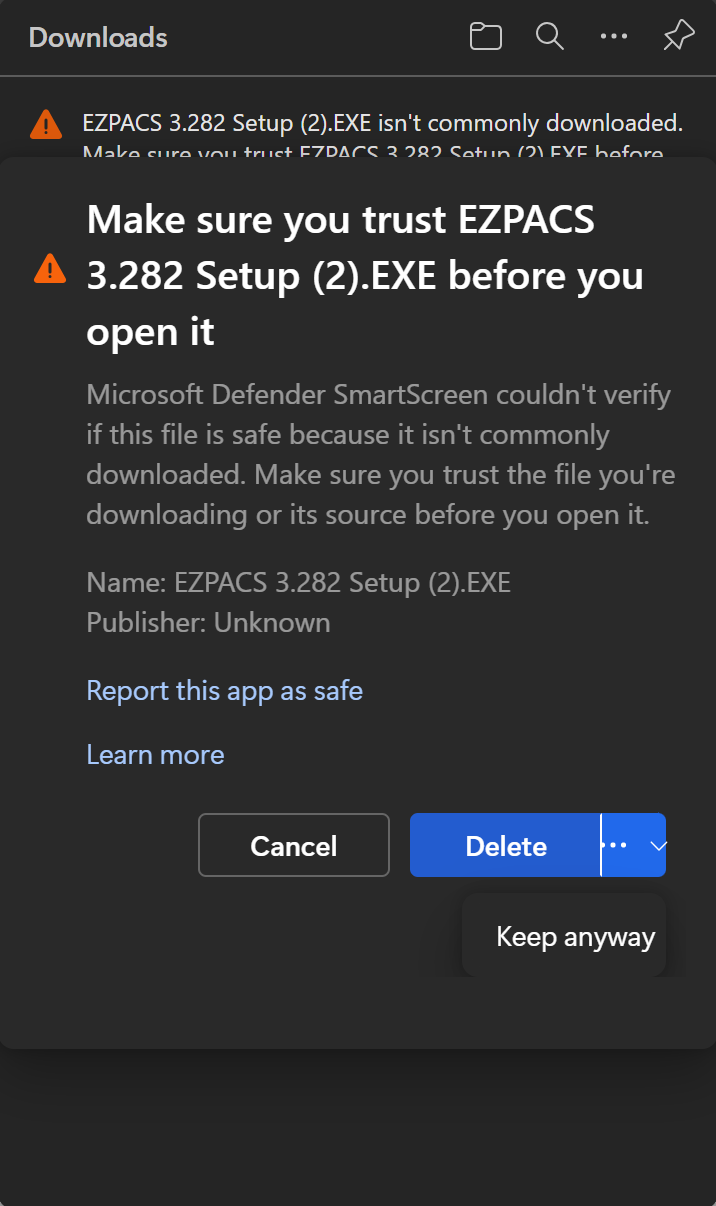This screenshot has height=1206, width=716.
Task: Click the Name: EZPACS 3.282 Setup line
Action: pos(298,582)
